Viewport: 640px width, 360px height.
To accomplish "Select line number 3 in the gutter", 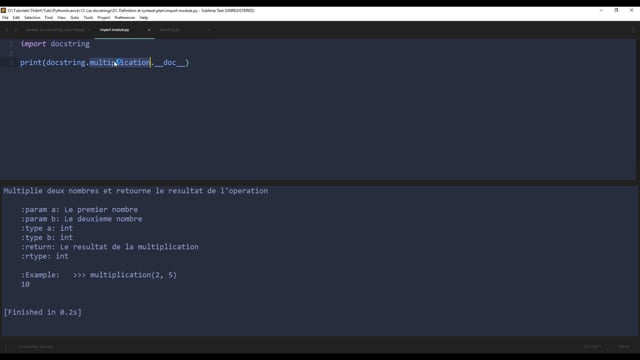I will click(11, 62).
